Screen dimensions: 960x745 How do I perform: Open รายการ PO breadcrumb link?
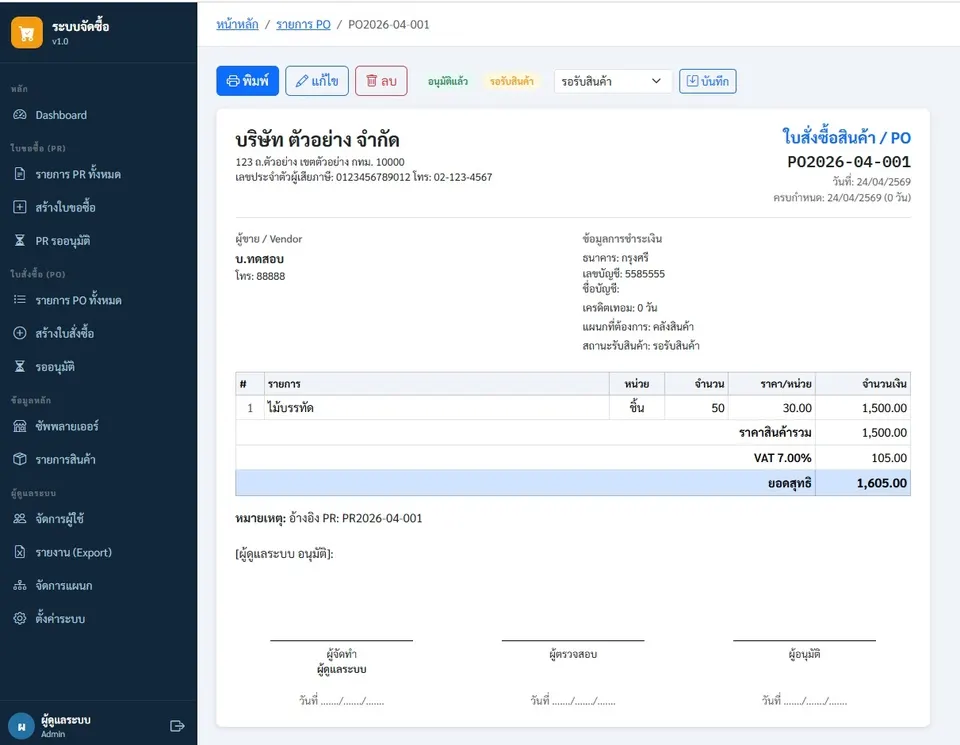pyautogui.click(x=303, y=24)
